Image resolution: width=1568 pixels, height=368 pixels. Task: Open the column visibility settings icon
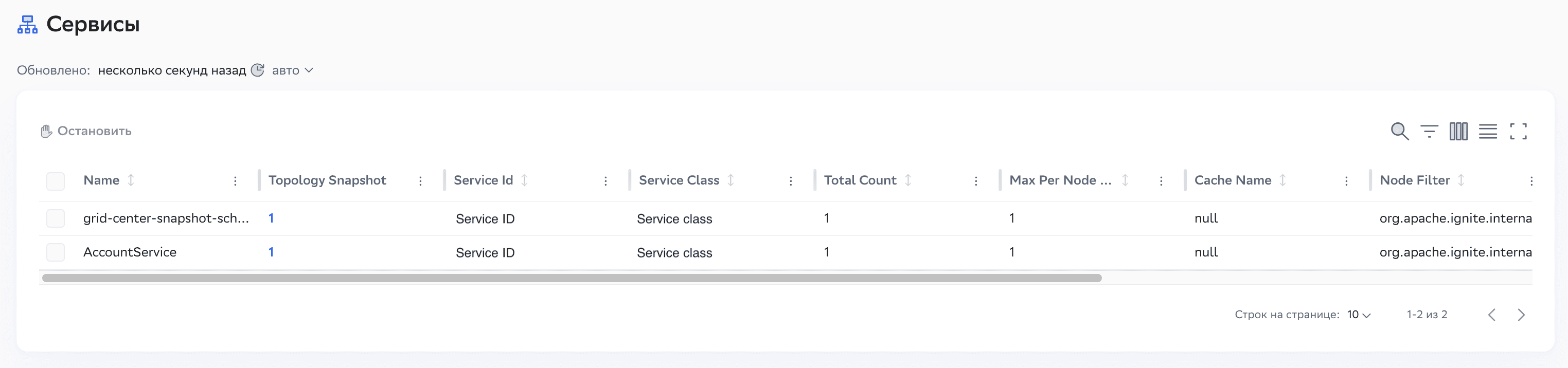[x=1458, y=131]
